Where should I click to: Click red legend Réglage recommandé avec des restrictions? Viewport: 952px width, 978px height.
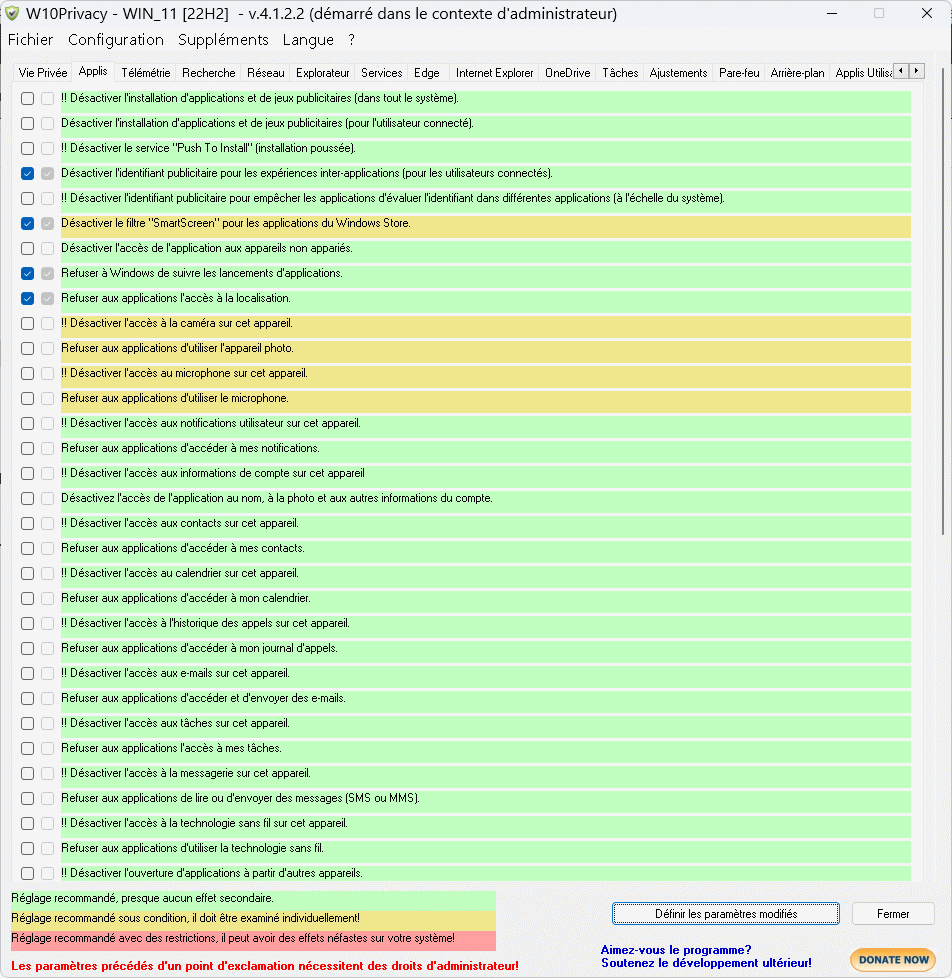253,939
